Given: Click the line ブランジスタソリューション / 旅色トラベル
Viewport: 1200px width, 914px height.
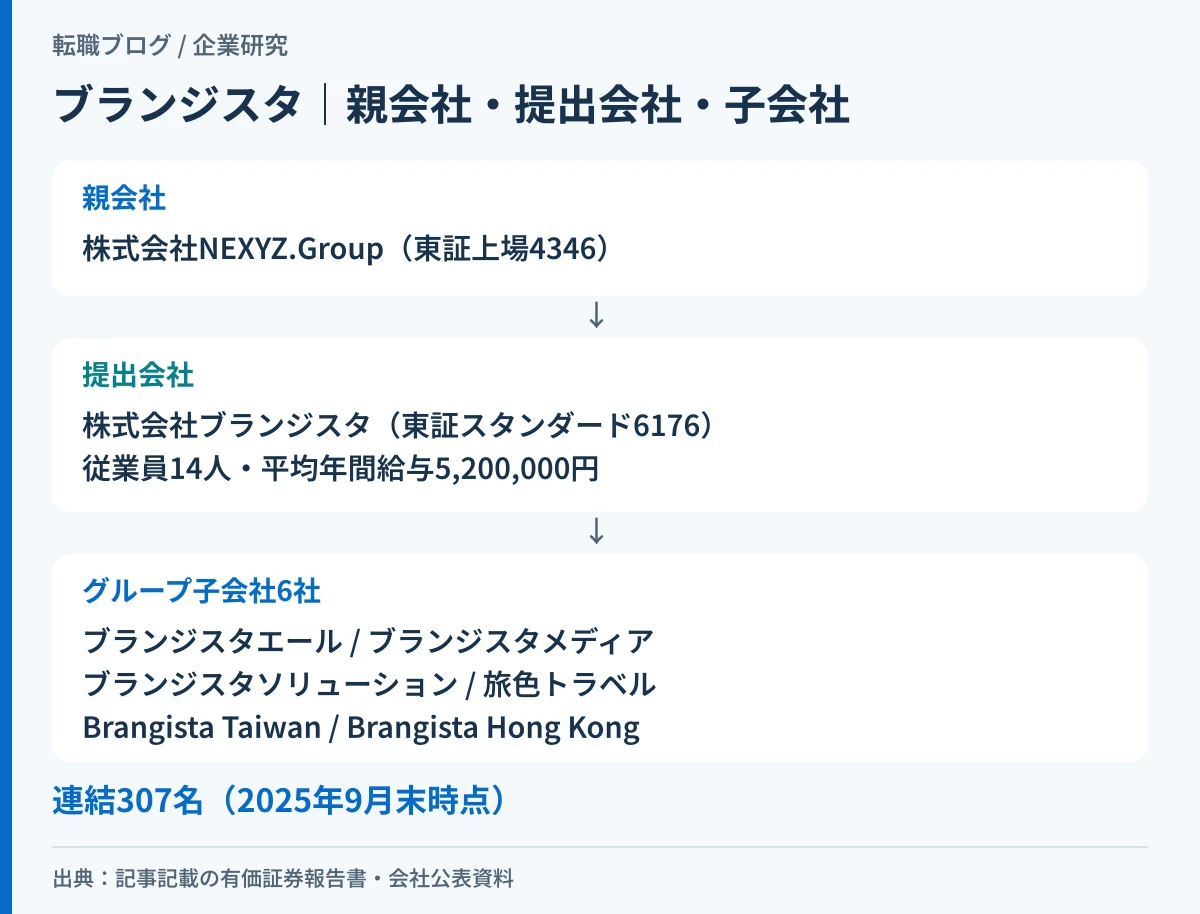Looking at the screenshot, I should 369,685.
